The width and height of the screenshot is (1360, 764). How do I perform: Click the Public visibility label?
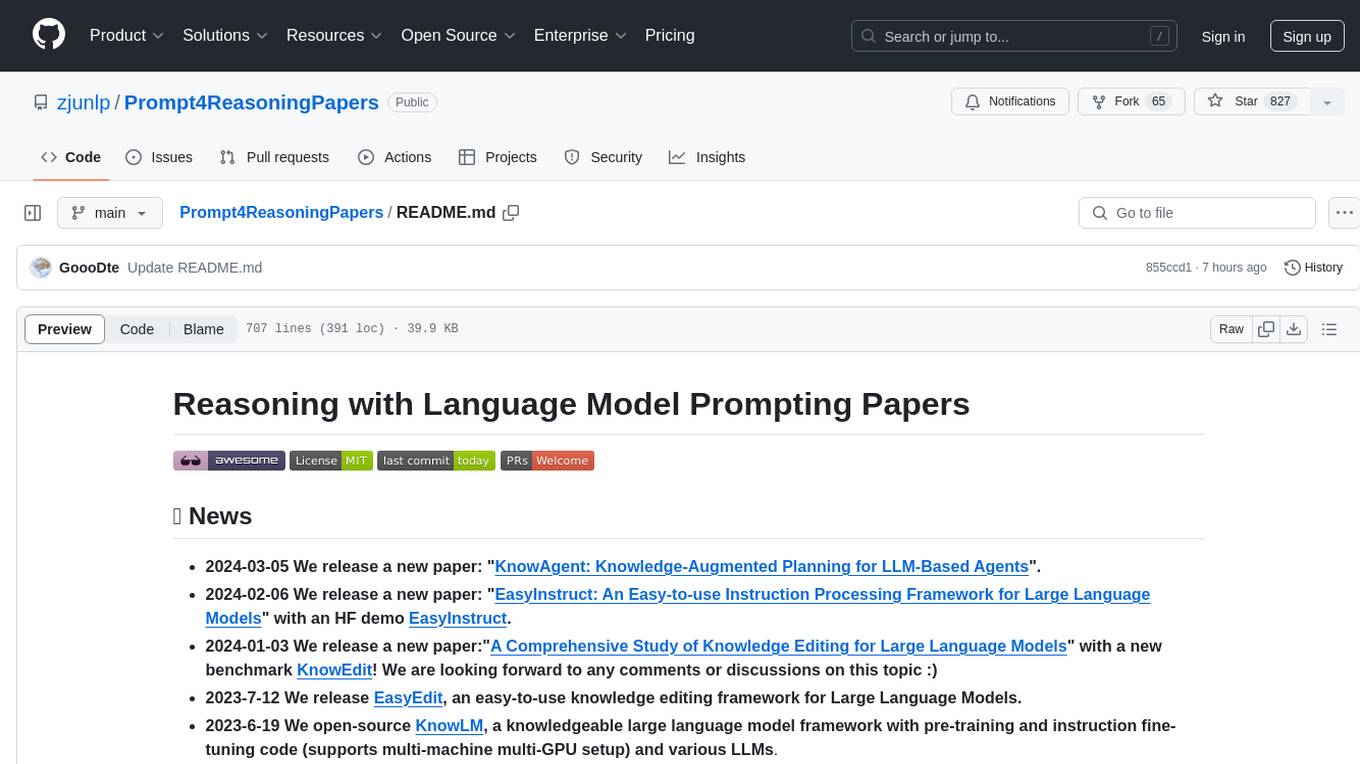click(412, 102)
